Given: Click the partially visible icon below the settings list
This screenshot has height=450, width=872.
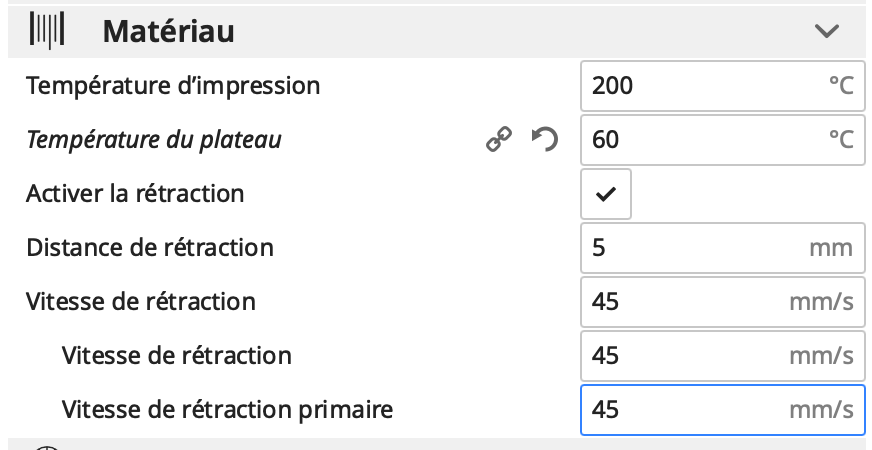Looking at the screenshot, I should [x=47, y=446].
